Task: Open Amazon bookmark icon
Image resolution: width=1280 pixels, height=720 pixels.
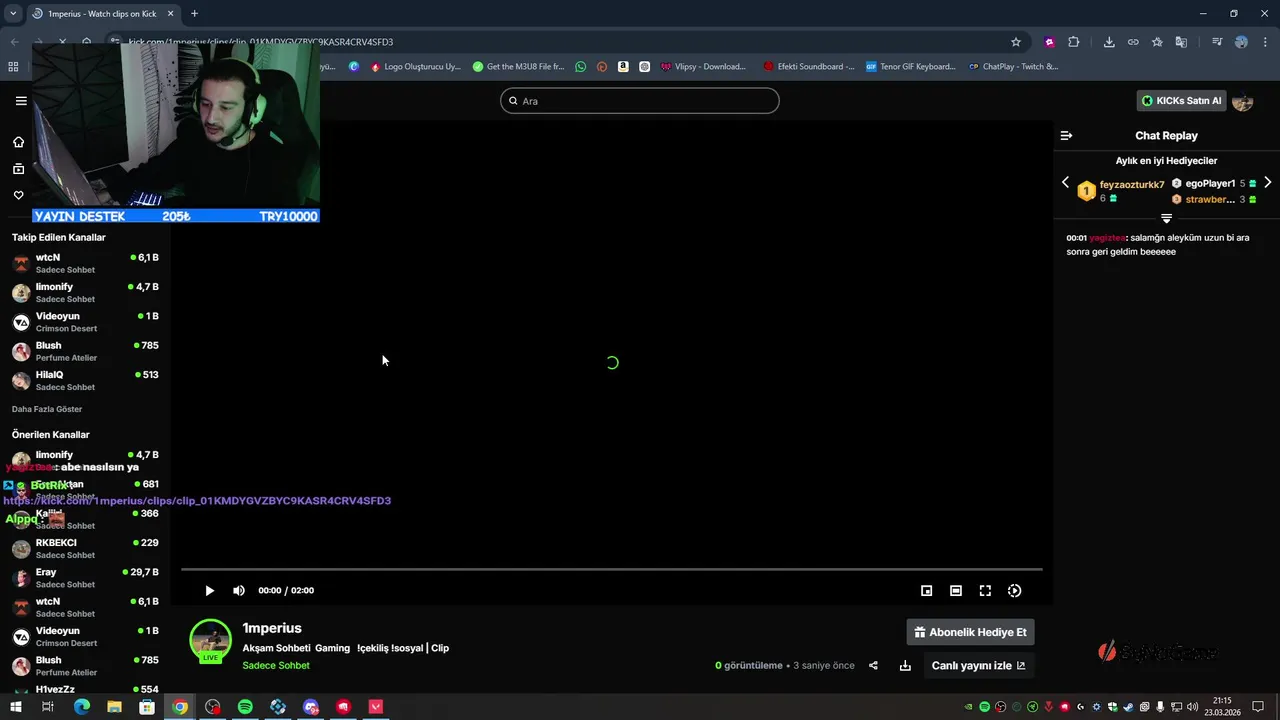Action: (x=623, y=67)
